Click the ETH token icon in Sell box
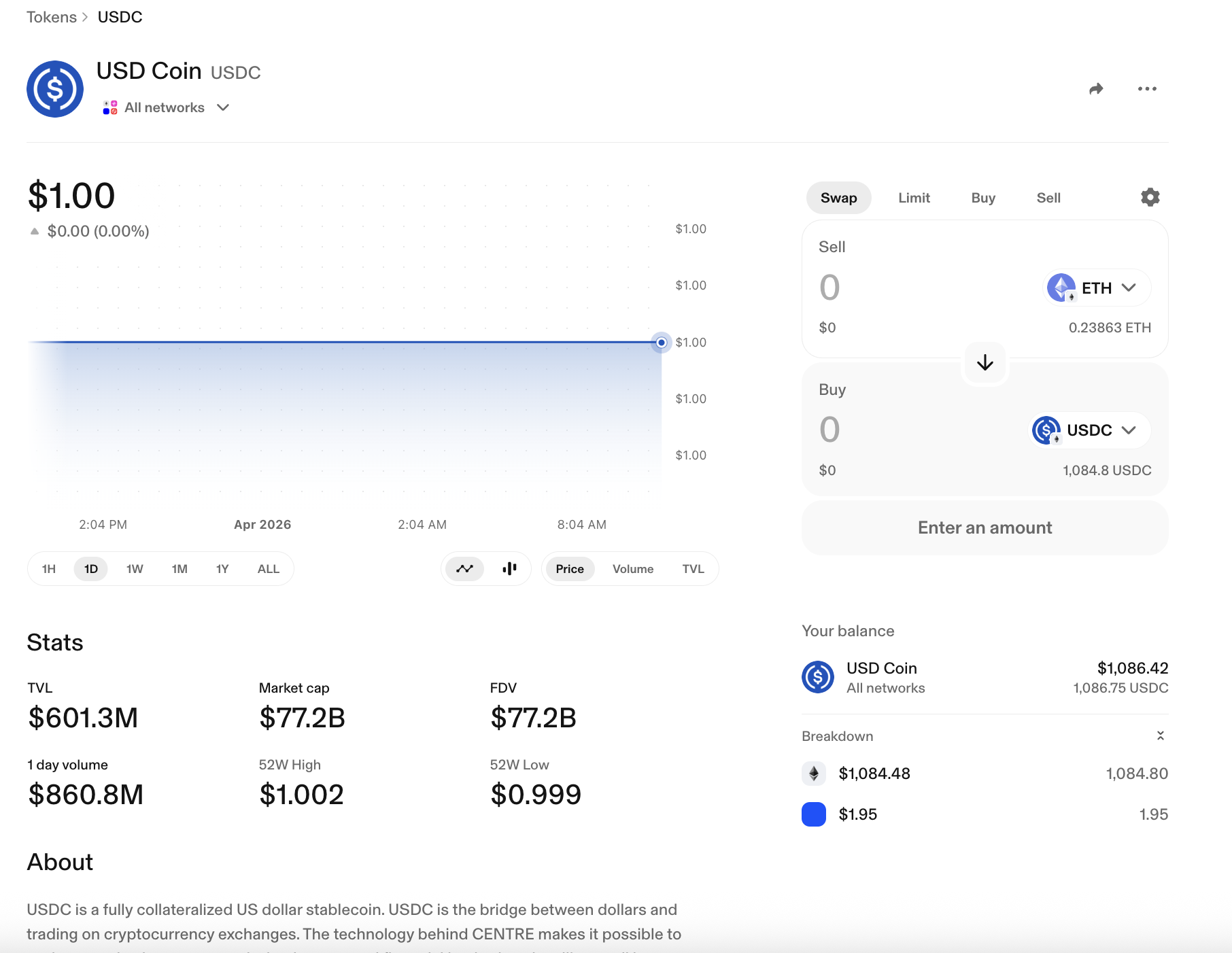The image size is (1232, 953). pos(1061,288)
